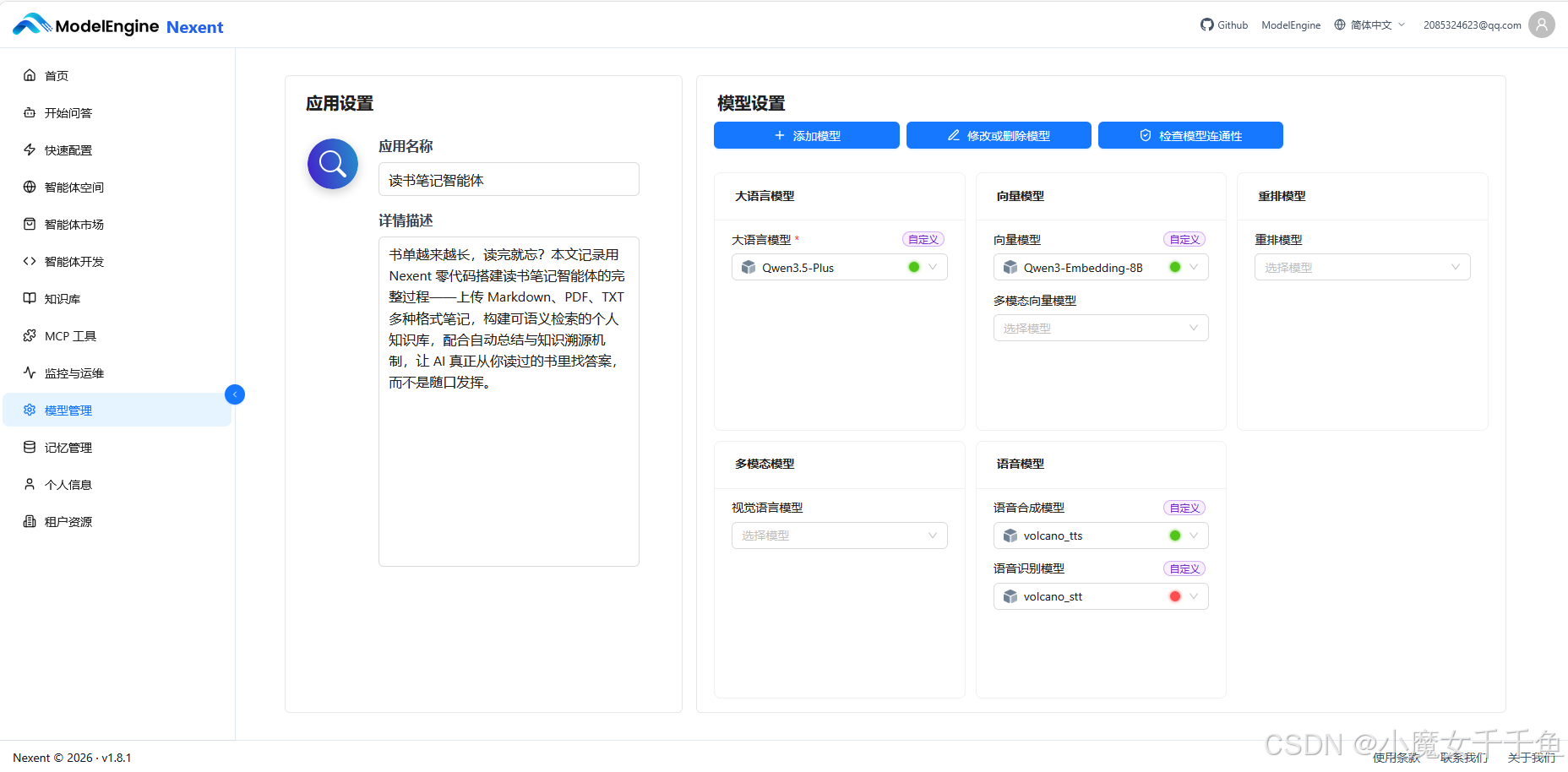The width and height of the screenshot is (1568, 772).
Task: Click the ModelEngine Nexent logo
Action: pos(118,25)
